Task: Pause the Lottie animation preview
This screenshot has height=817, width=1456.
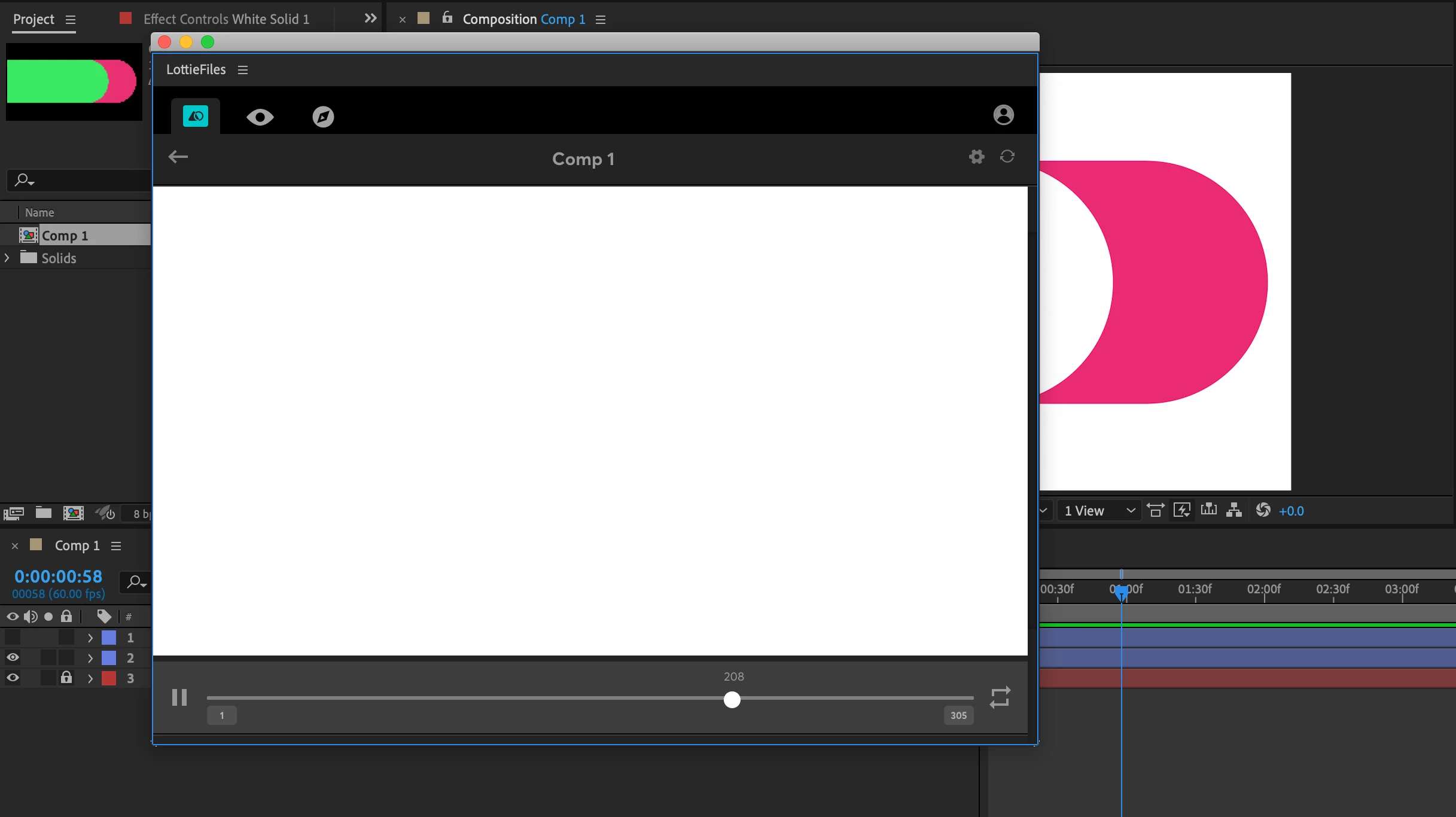Action: [x=179, y=697]
